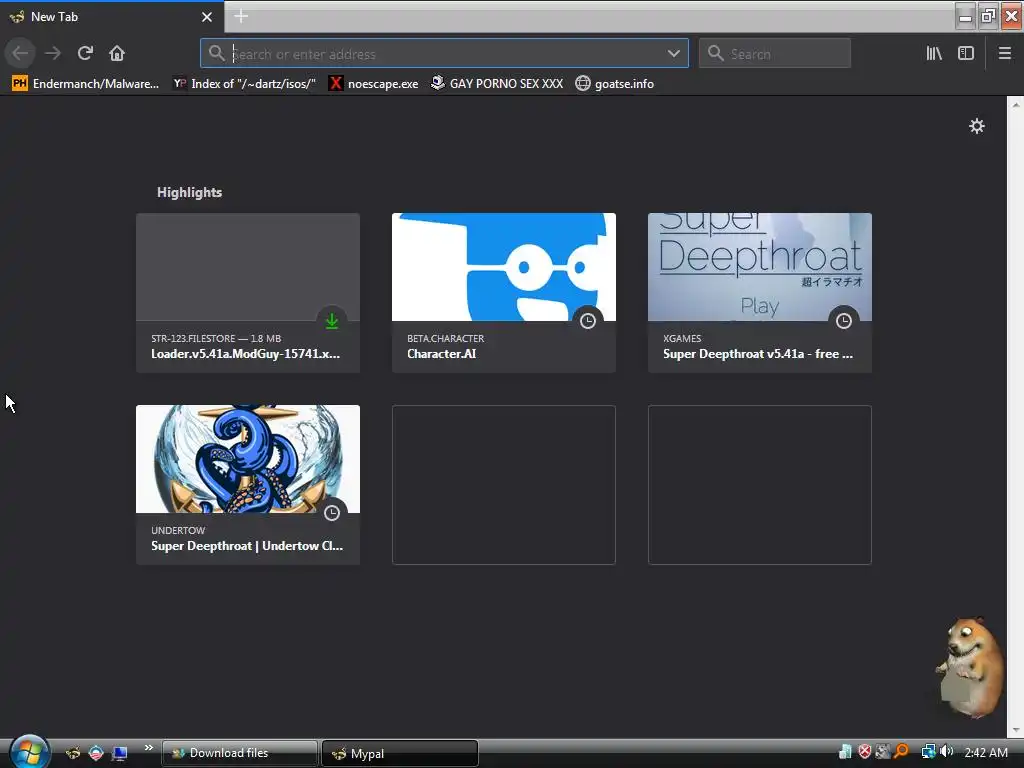Screen dimensions: 1024x768
Task: Open Loader.v5.41a.ModGuy download highlight card
Action: point(248,293)
